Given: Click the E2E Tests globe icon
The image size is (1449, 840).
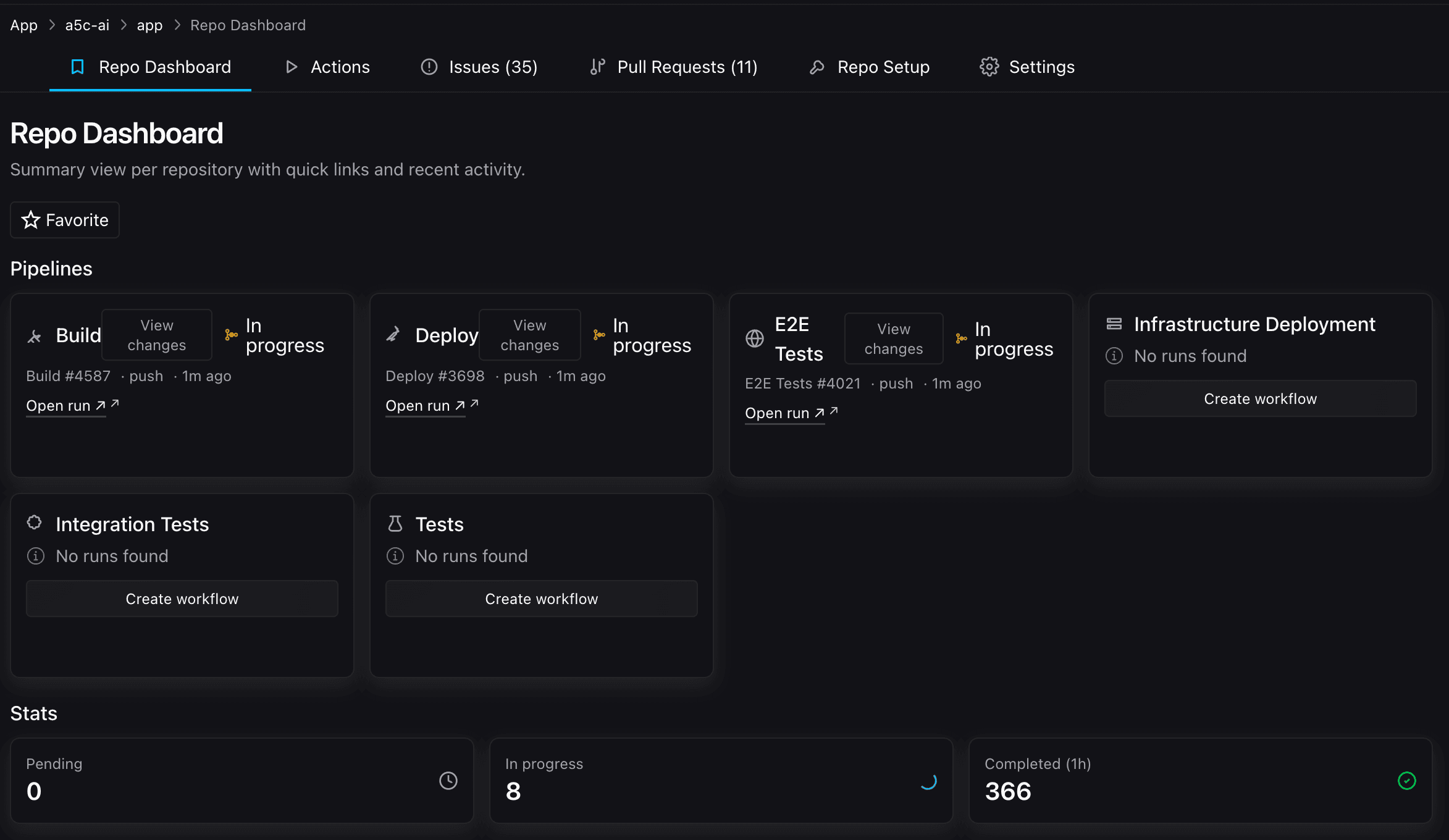Looking at the screenshot, I should pyautogui.click(x=754, y=338).
